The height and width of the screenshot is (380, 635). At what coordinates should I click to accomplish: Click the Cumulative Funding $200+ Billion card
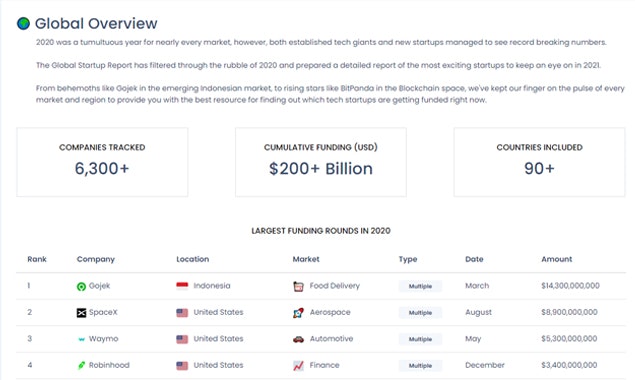tap(321, 162)
